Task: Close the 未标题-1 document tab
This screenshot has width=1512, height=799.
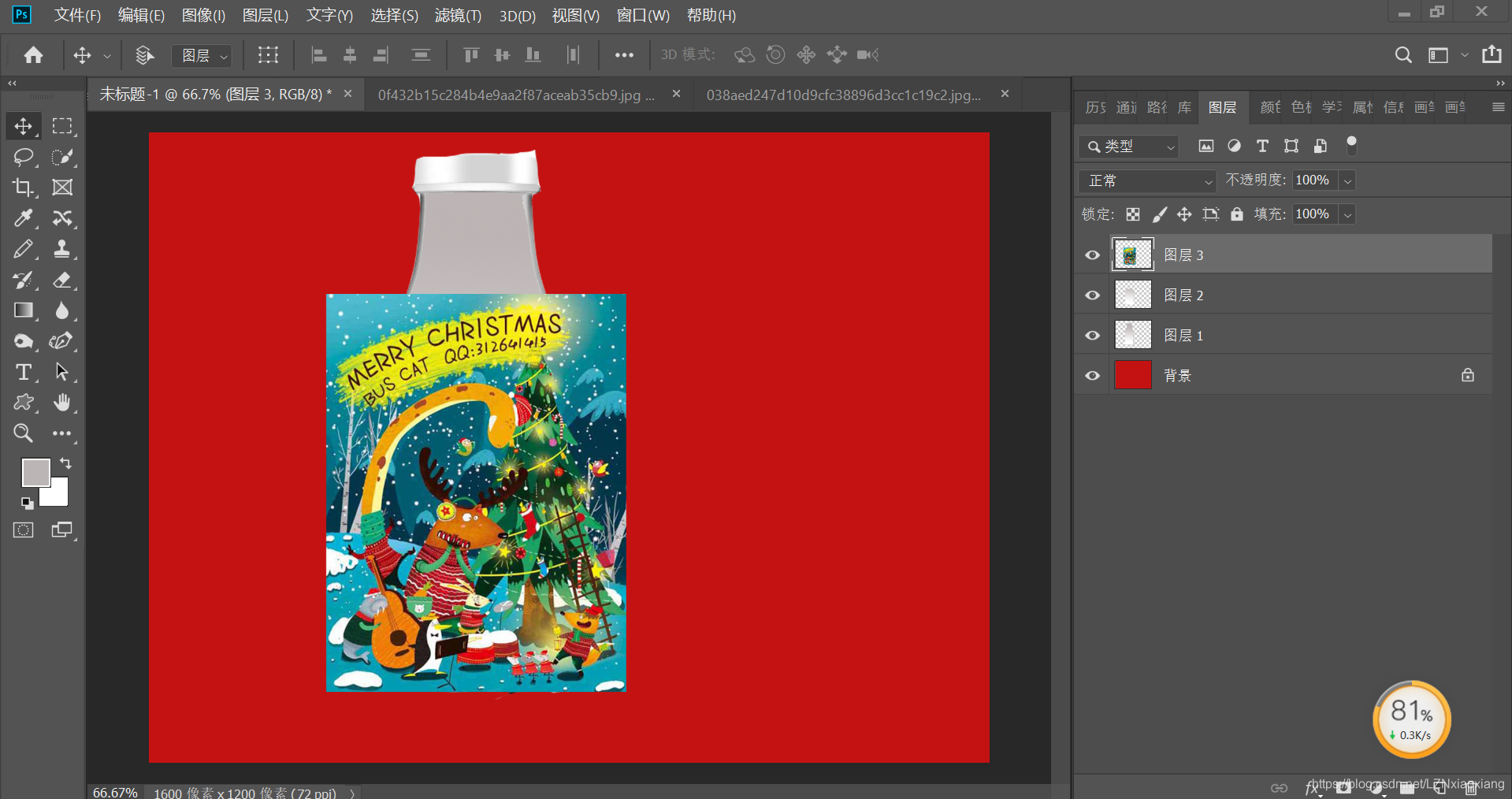Action: pos(347,94)
